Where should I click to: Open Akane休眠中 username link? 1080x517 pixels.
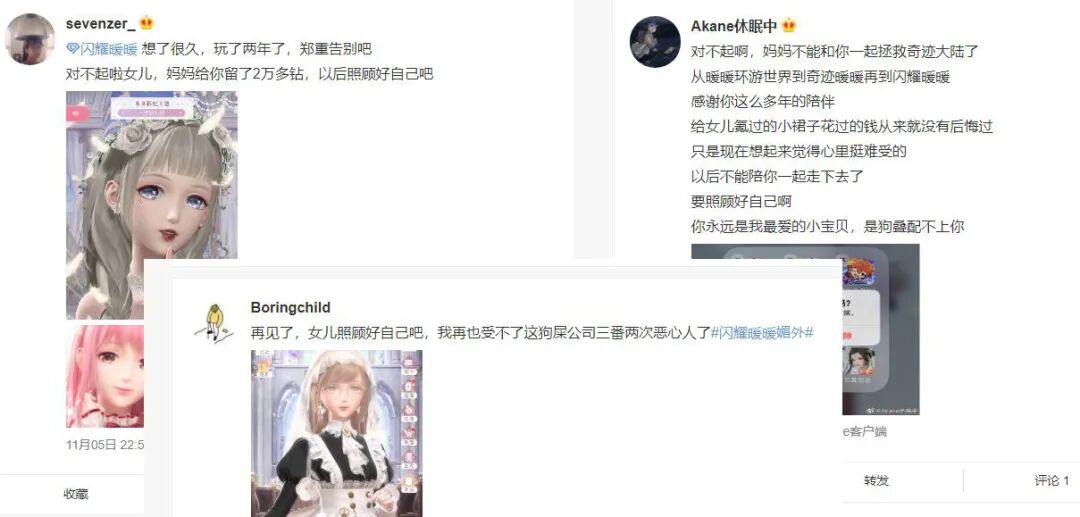734,26
